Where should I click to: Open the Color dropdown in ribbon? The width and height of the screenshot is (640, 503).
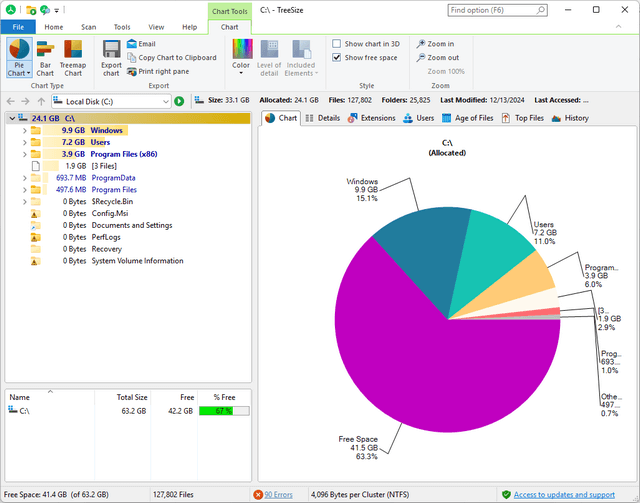[241, 56]
